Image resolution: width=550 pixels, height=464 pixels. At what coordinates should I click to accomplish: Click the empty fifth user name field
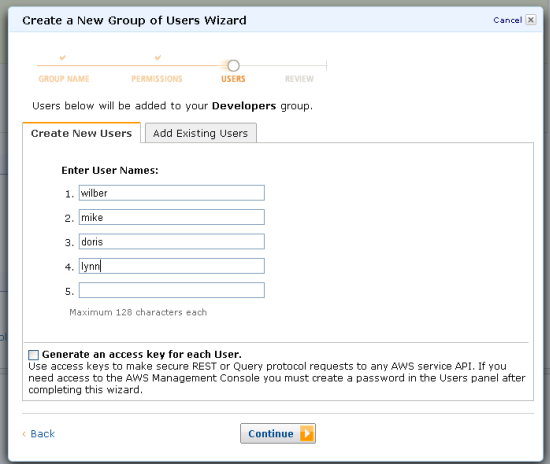coord(172,290)
